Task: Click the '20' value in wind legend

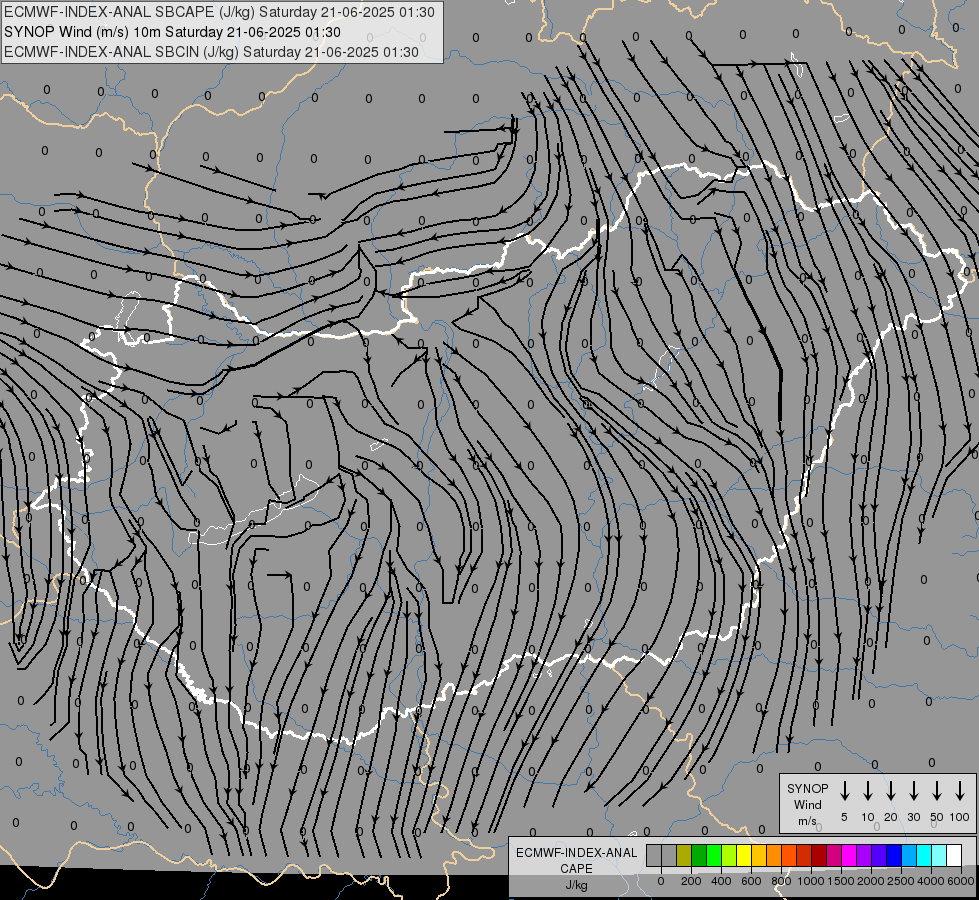Action: 891,817
